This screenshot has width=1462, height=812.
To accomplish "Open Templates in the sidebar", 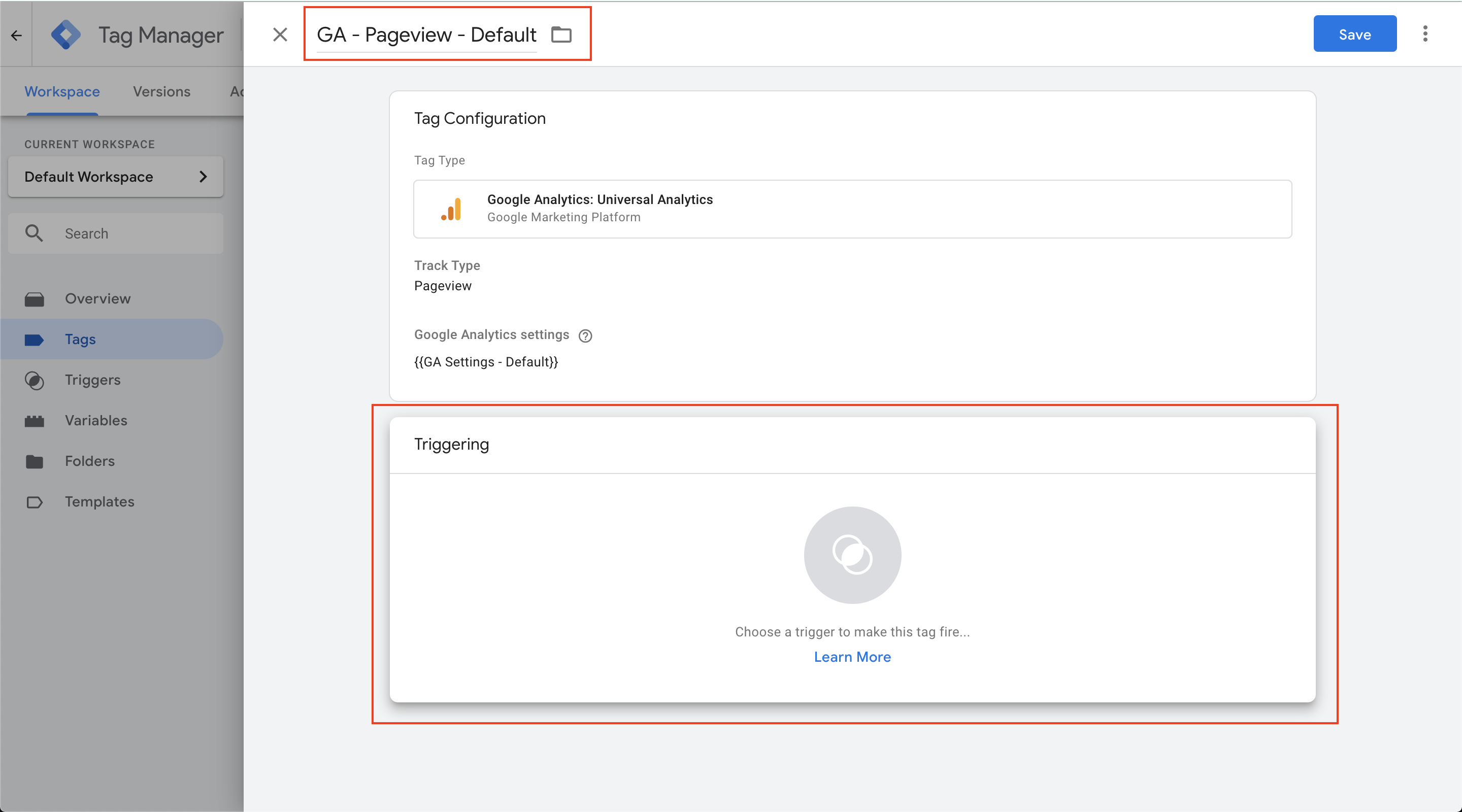I will pos(99,501).
